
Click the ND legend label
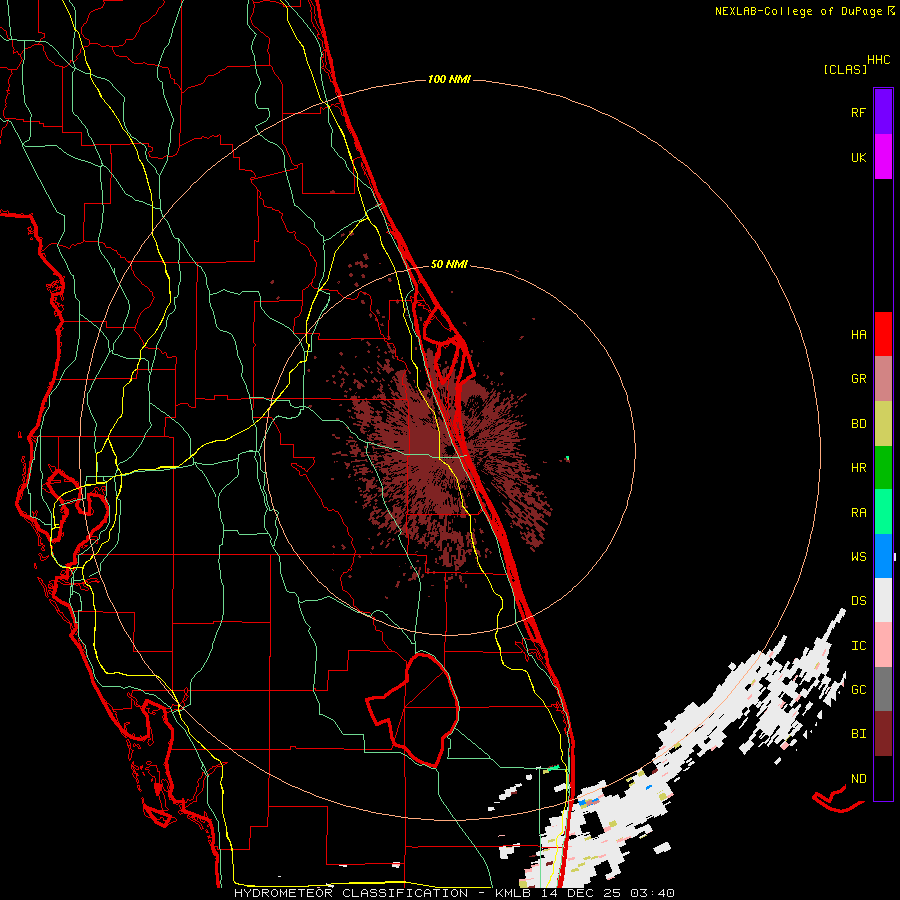coord(858,779)
